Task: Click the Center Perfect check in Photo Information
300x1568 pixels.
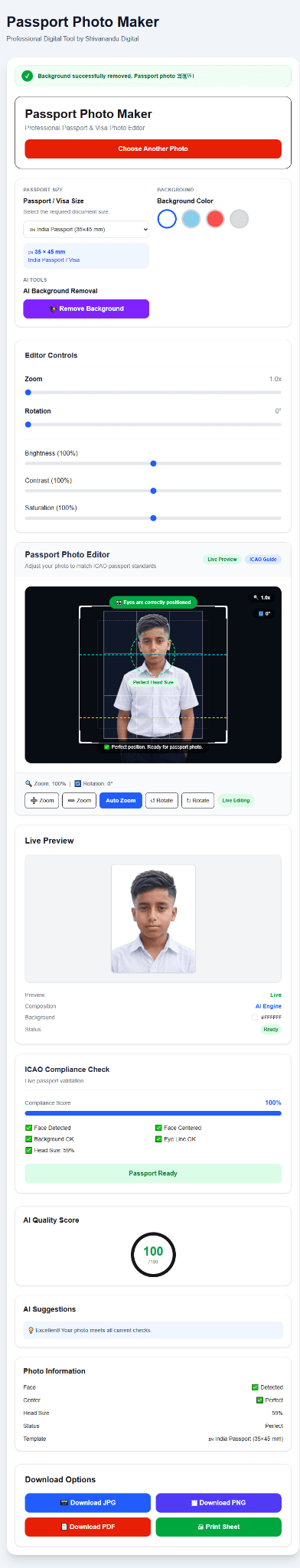Action: pos(259,1400)
